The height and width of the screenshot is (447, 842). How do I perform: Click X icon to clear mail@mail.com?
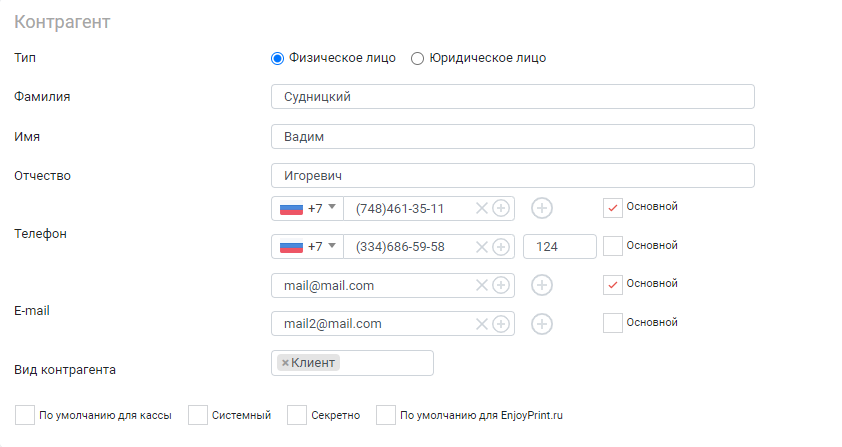(x=482, y=285)
